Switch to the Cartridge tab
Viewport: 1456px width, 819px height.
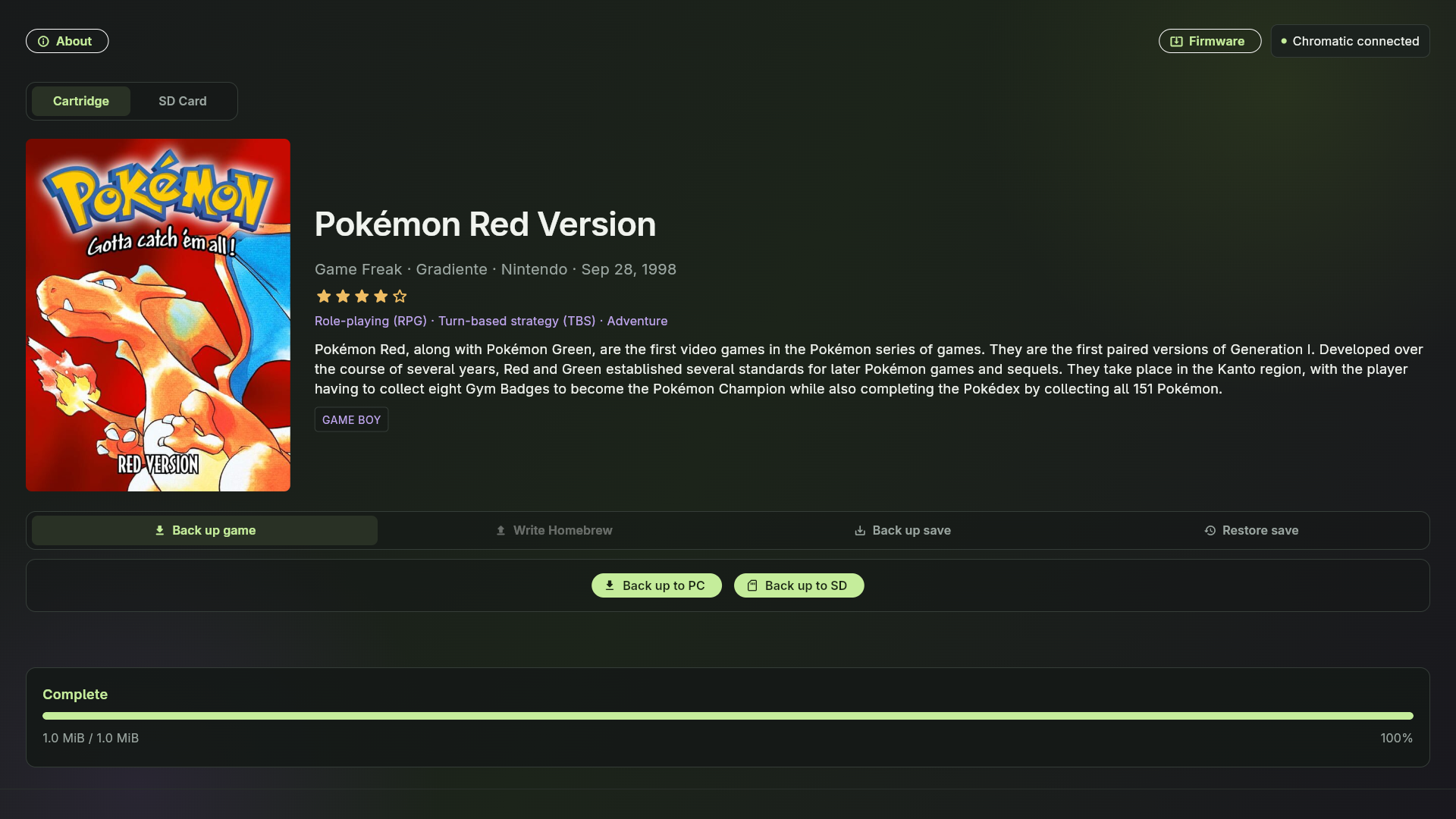tap(81, 101)
